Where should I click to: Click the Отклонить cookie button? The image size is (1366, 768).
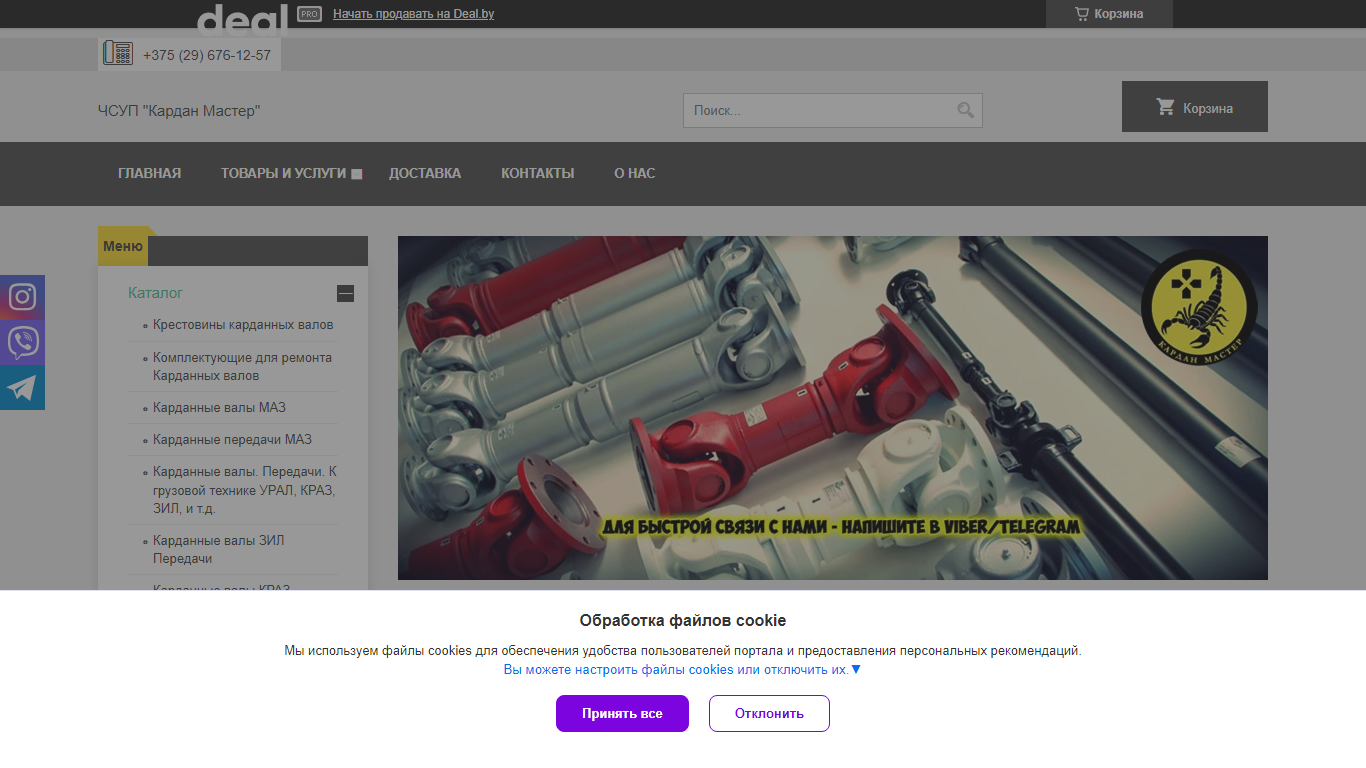tap(769, 713)
